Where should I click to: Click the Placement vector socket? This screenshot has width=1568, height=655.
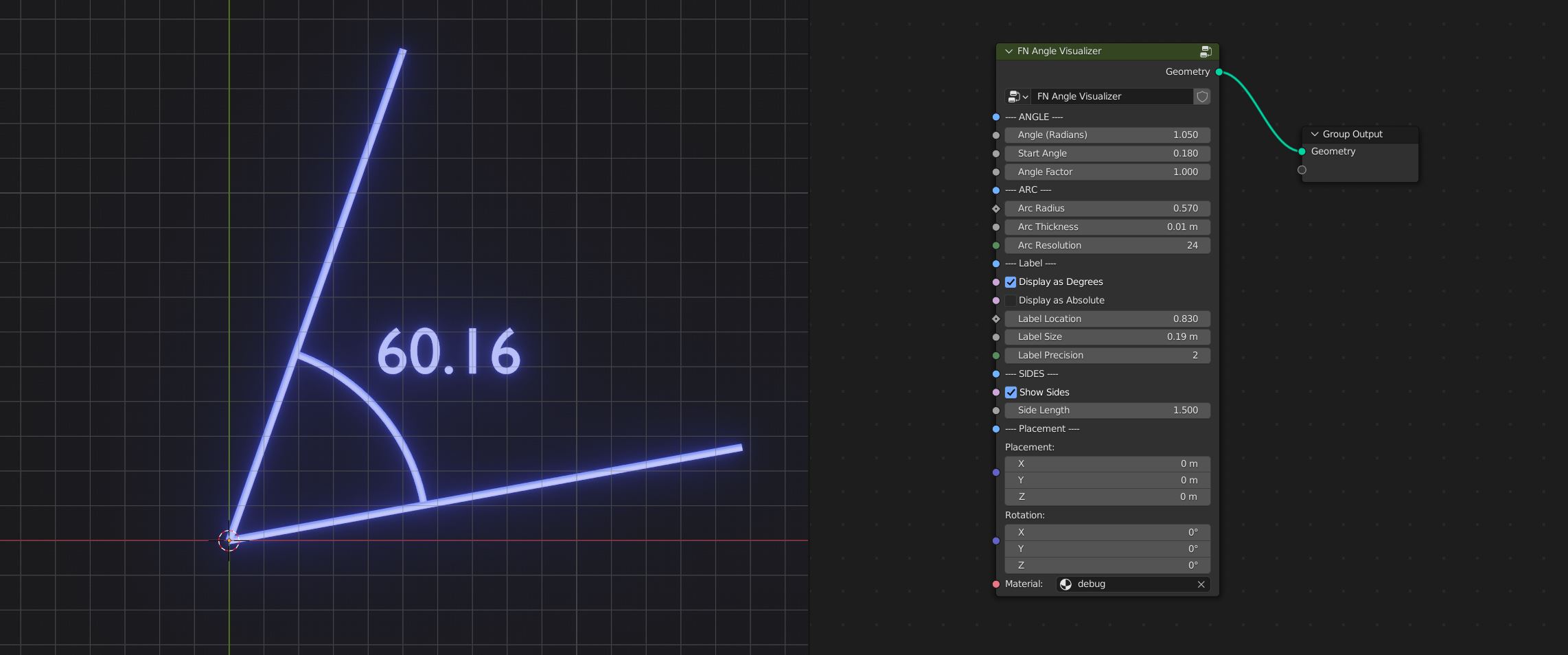pyautogui.click(x=996, y=472)
